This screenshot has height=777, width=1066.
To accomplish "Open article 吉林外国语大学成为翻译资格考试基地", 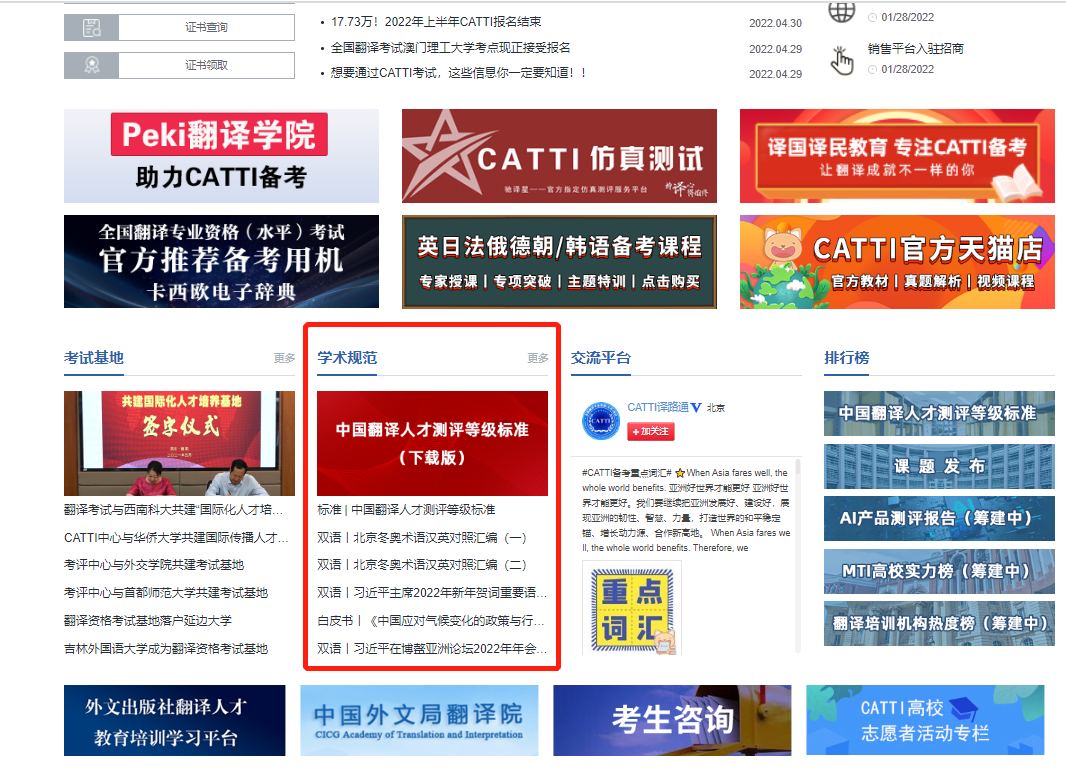I will click(x=166, y=649).
